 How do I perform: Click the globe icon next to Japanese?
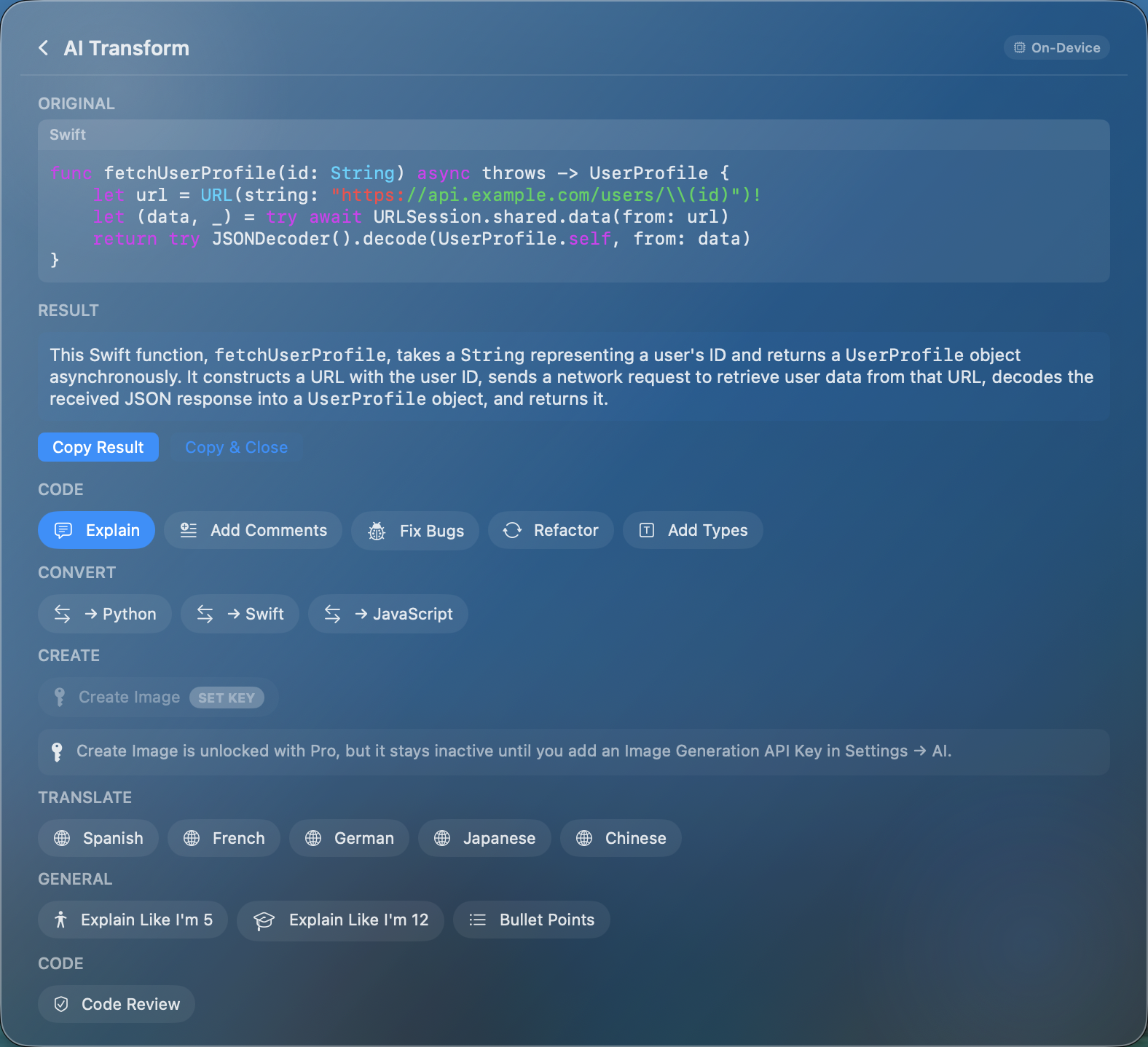pos(442,838)
